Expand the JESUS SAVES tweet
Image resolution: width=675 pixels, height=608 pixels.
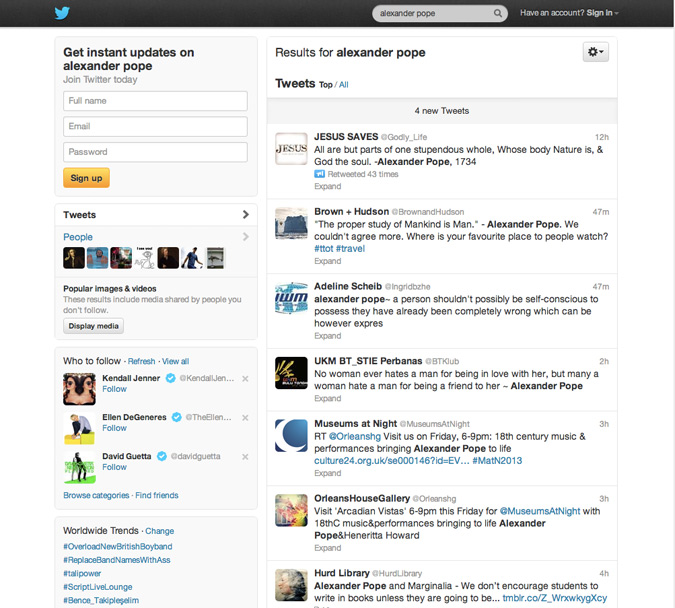click(x=328, y=186)
